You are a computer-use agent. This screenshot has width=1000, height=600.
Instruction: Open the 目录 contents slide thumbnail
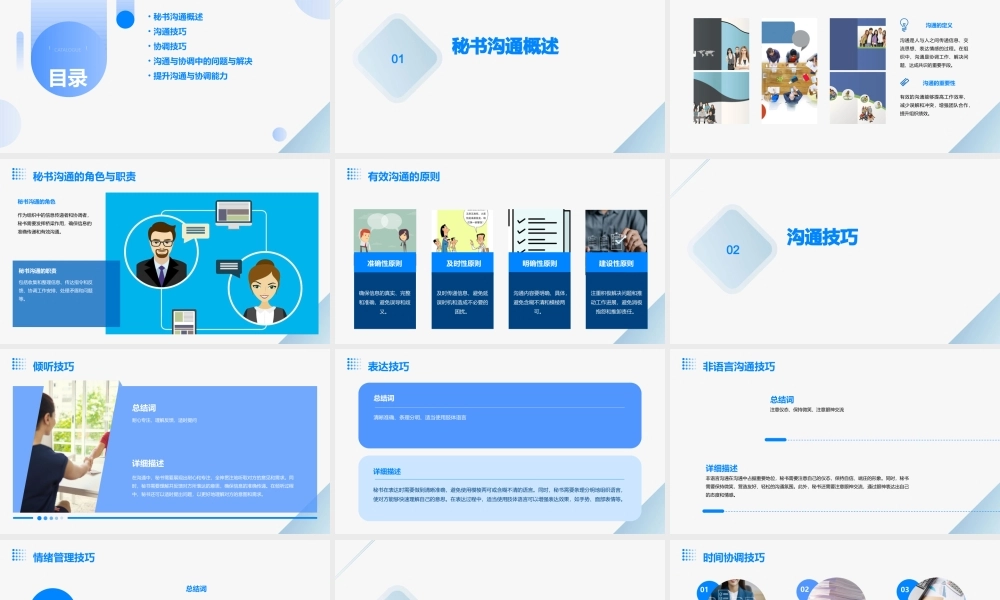pyautogui.click(x=165, y=76)
